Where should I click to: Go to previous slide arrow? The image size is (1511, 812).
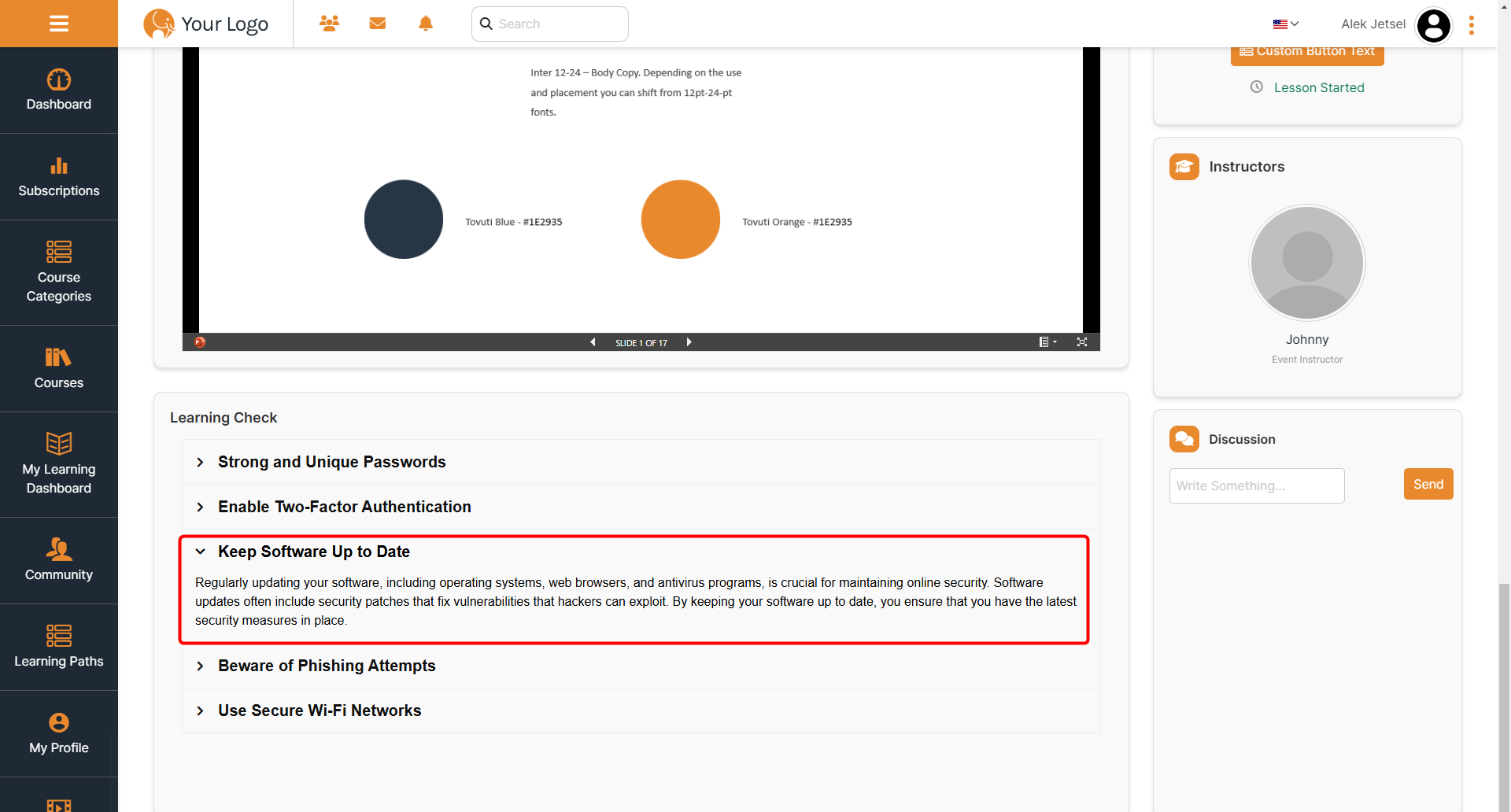(593, 342)
